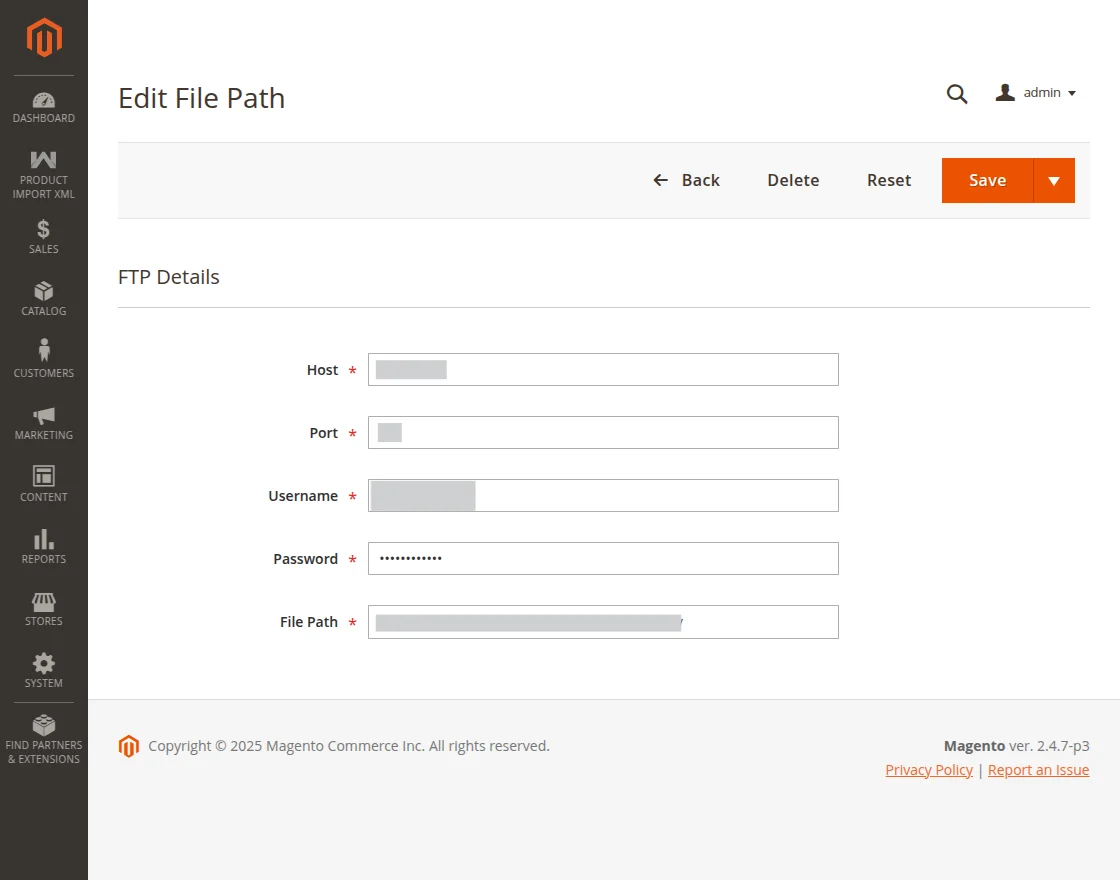This screenshot has height=880, width=1120.
Task: Open the System gear icon
Action: [x=44, y=663]
